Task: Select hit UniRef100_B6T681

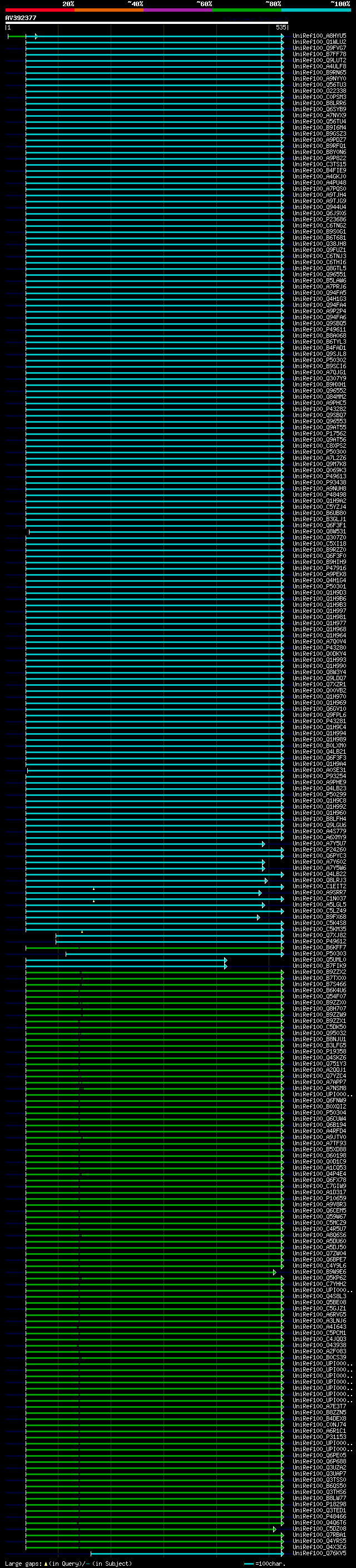Action: click(319, 238)
